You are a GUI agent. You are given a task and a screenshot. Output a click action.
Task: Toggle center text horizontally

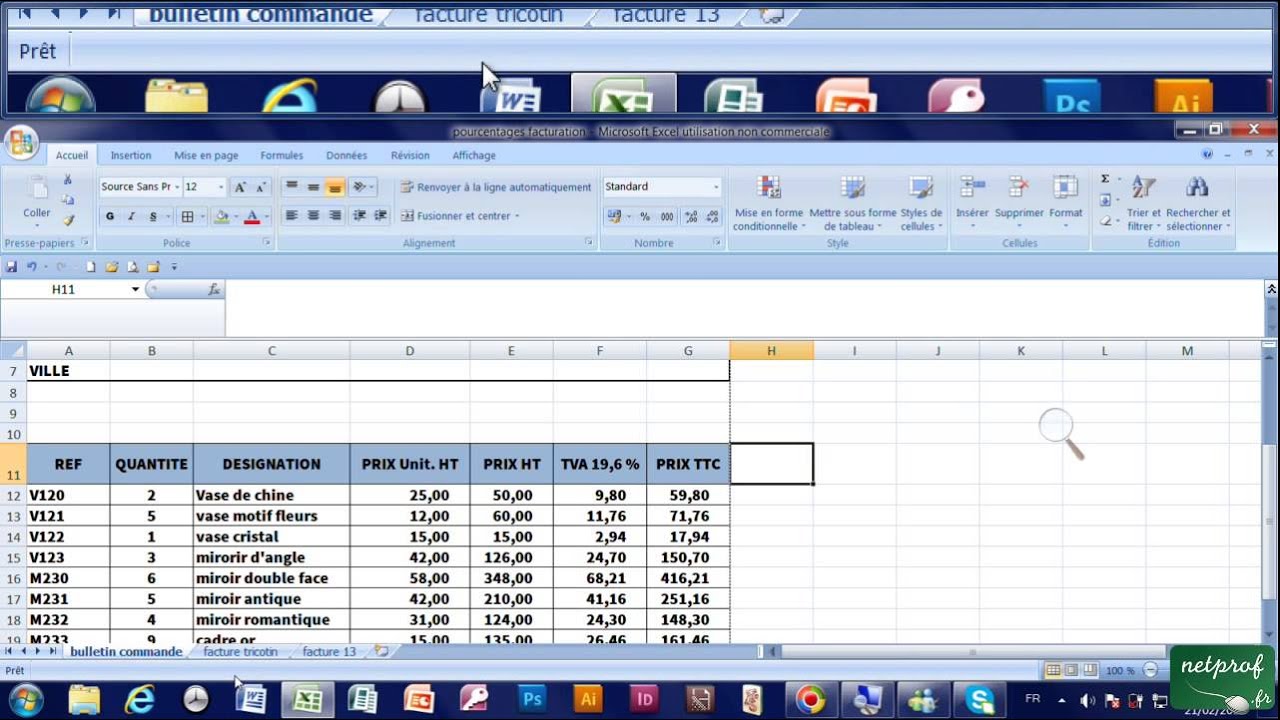pos(313,216)
